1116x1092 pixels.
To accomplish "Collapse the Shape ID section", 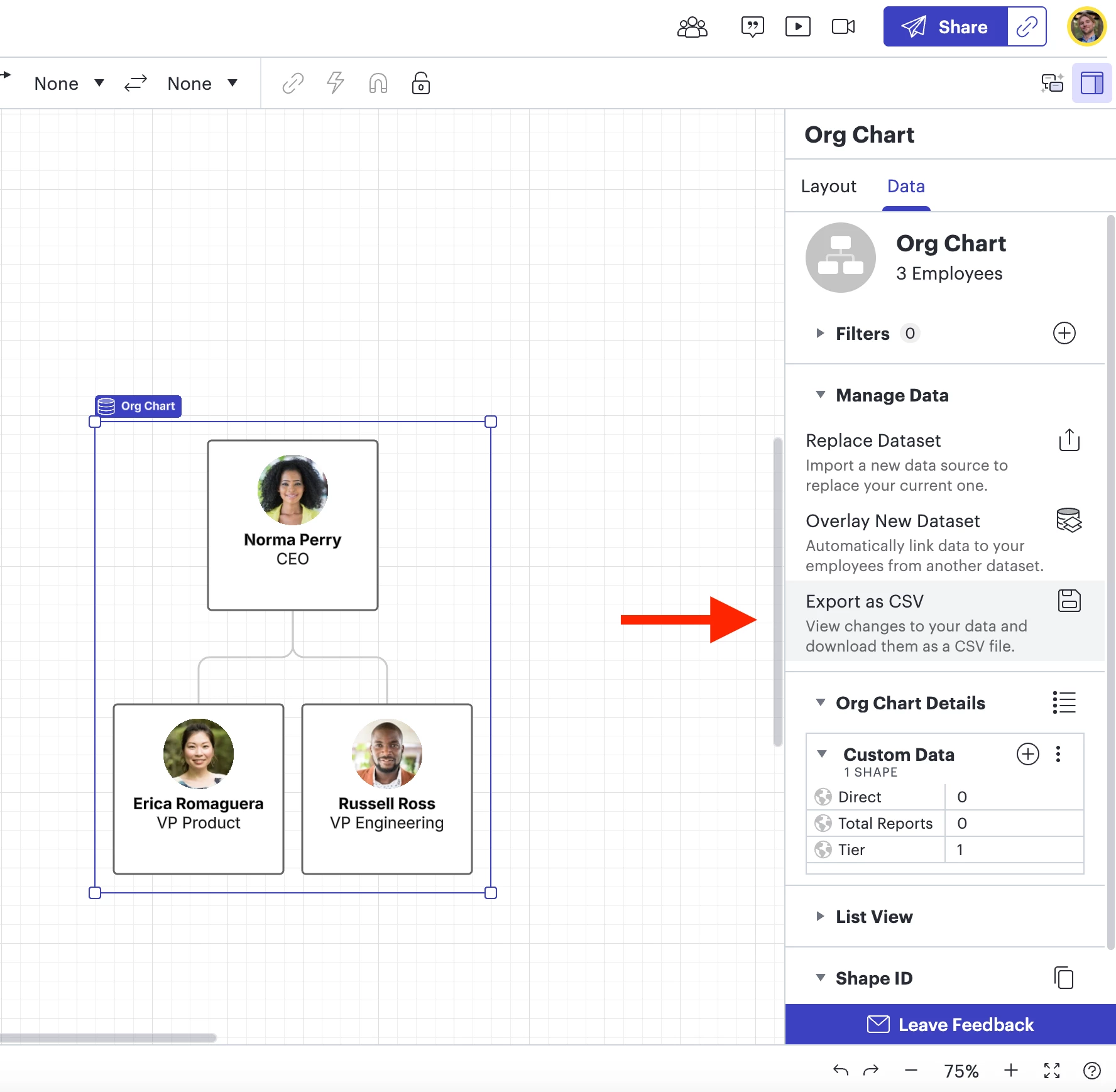I will pyautogui.click(x=820, y=978).
